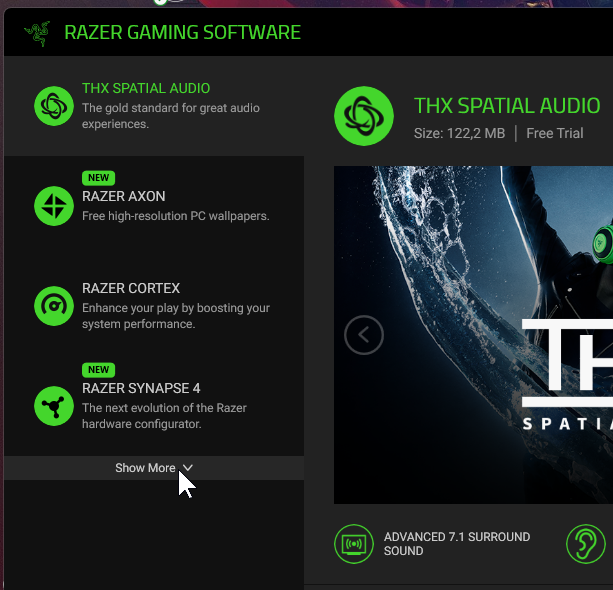613x590 pixels.
Task: Select the Razer Synapse 4 icon
Action: [54, 406]
